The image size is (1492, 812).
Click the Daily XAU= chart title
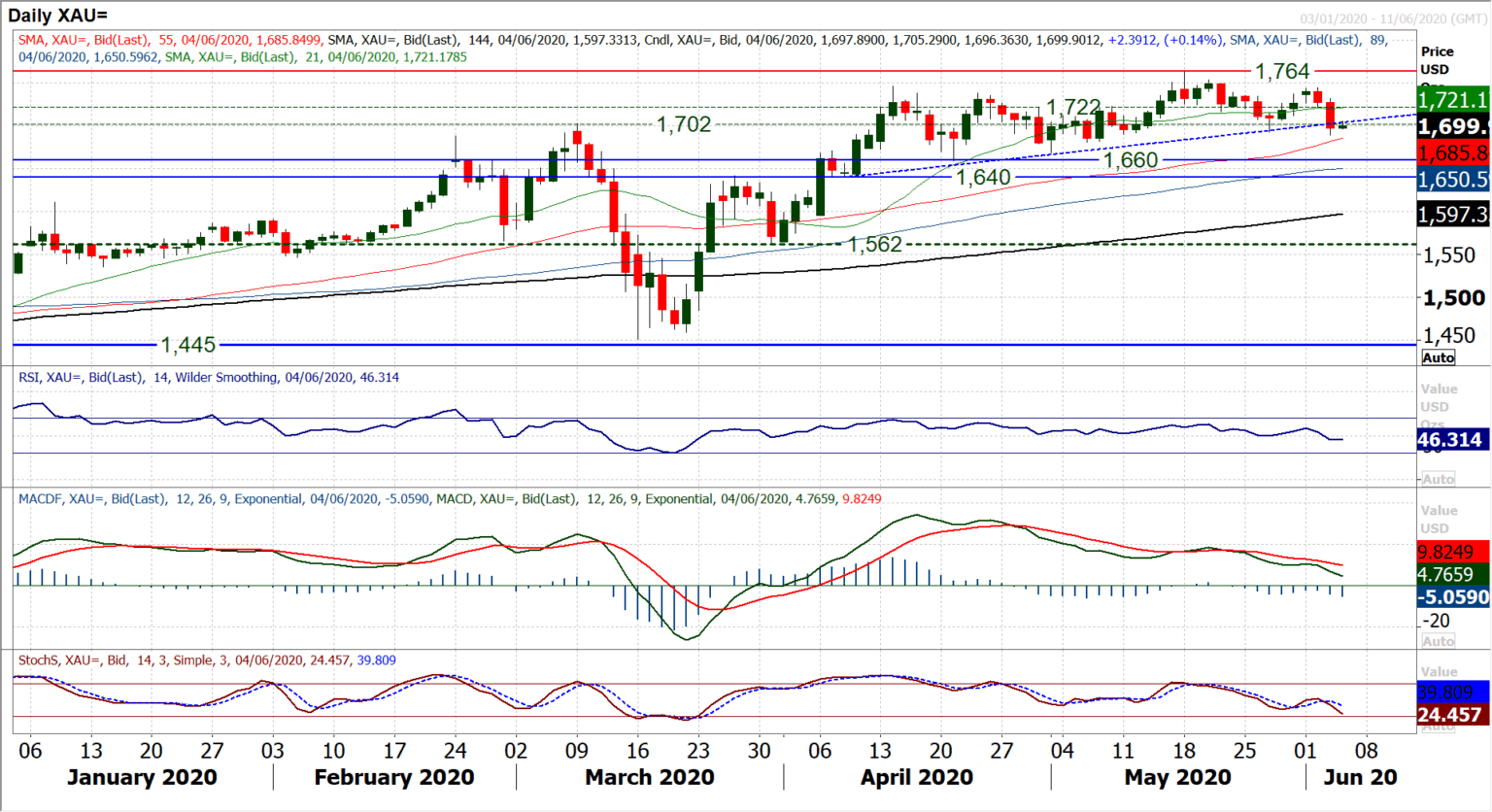[58, 16]
